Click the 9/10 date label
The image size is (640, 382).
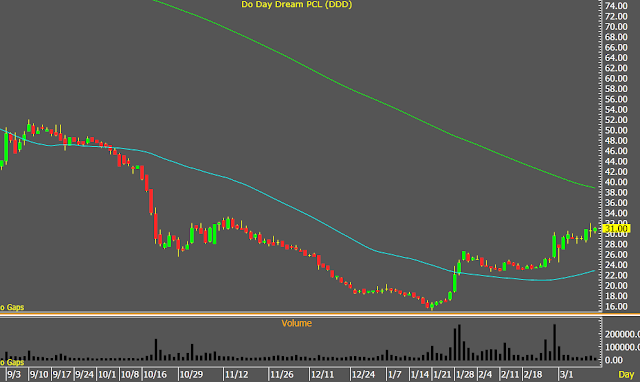coord(39,374)
